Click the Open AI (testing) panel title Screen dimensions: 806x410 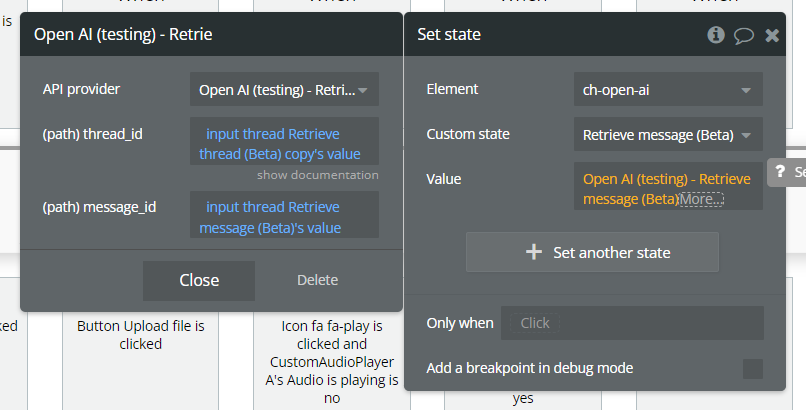click(x=123, y=35)
